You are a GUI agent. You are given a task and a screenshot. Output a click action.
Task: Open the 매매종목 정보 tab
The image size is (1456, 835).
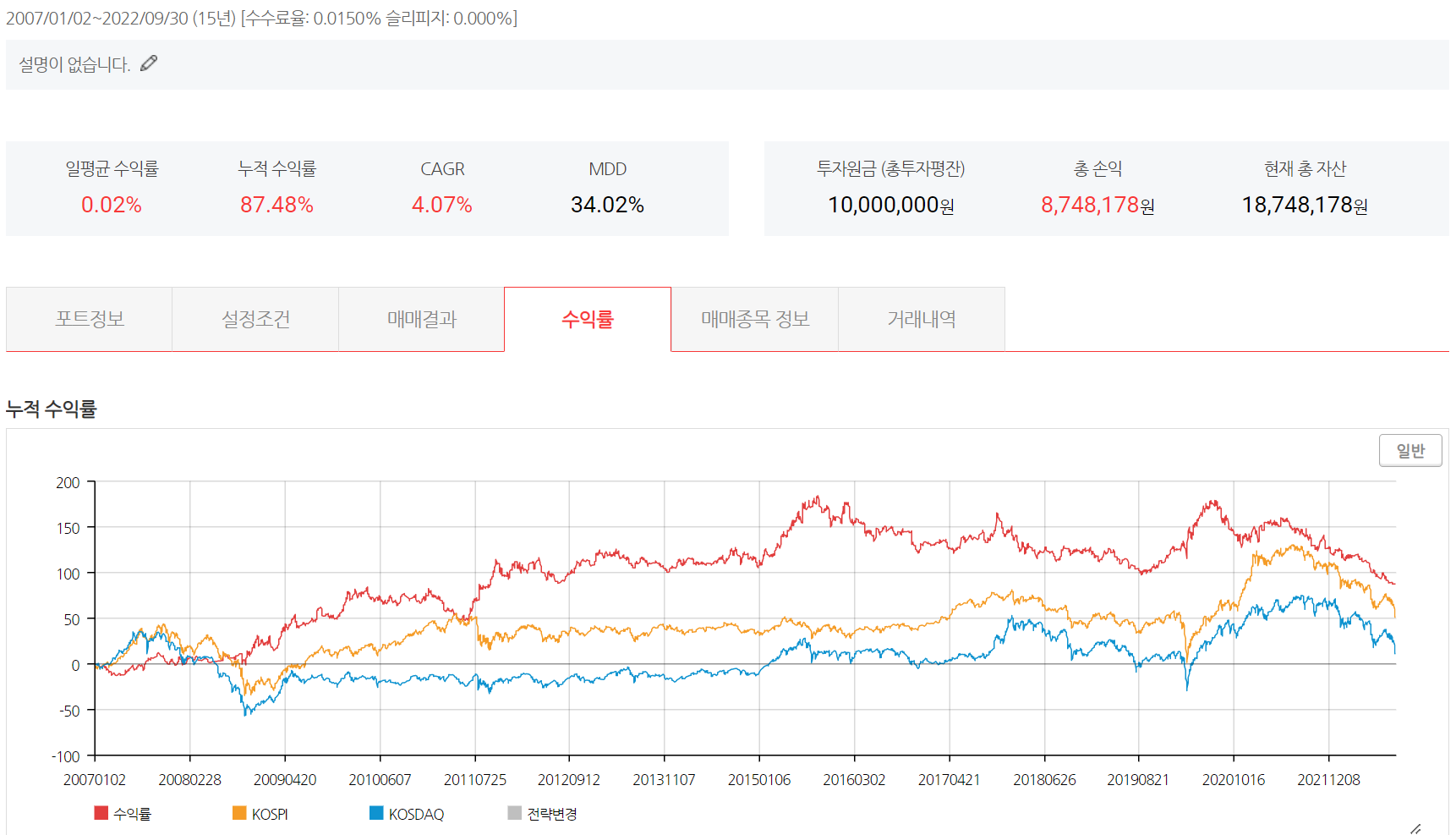click(755, 319)
